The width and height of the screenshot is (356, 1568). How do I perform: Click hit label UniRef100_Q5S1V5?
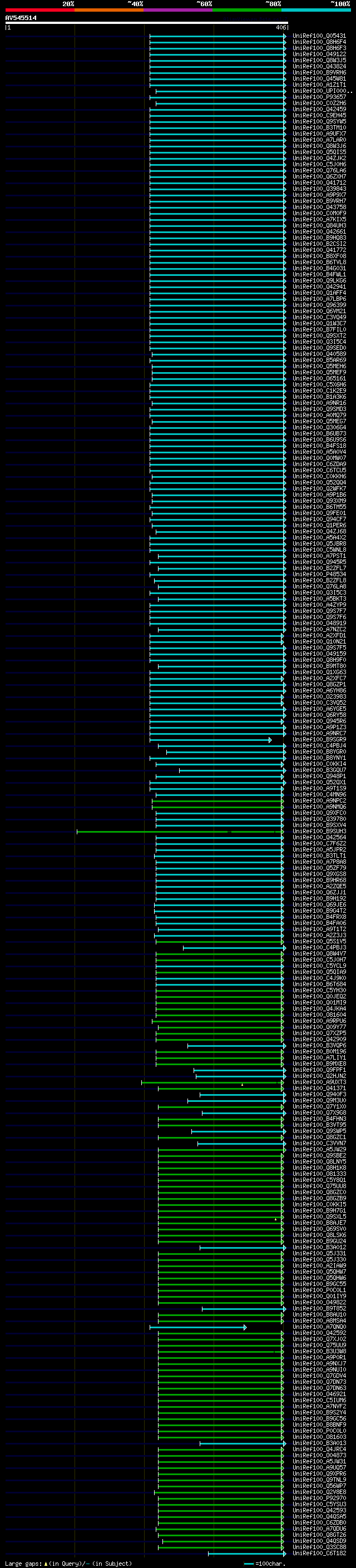click(319, 942)
